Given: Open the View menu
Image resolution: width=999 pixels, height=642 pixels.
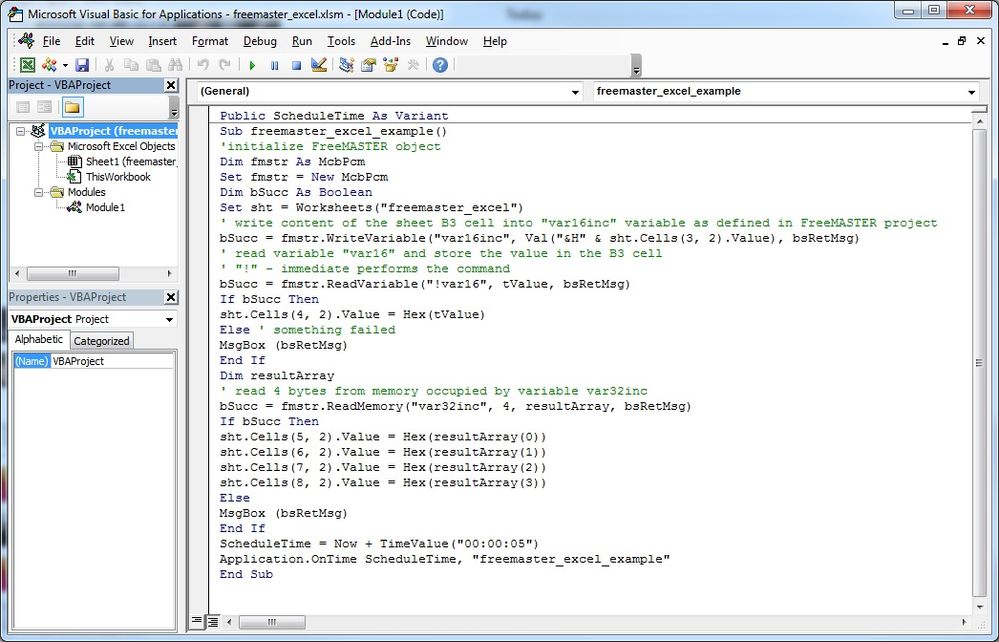Looking at the screenshot, I should tap(121, 41).
